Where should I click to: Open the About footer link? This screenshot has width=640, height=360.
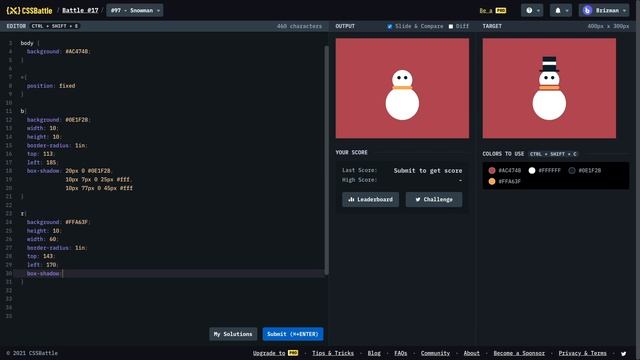tap(471, 353)
